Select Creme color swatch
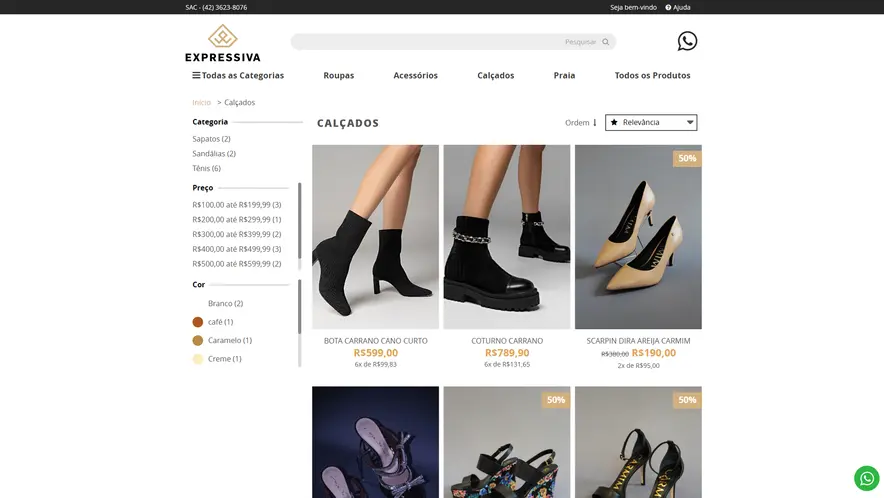Screen dimensions: 884x498 tap(197, 359)
